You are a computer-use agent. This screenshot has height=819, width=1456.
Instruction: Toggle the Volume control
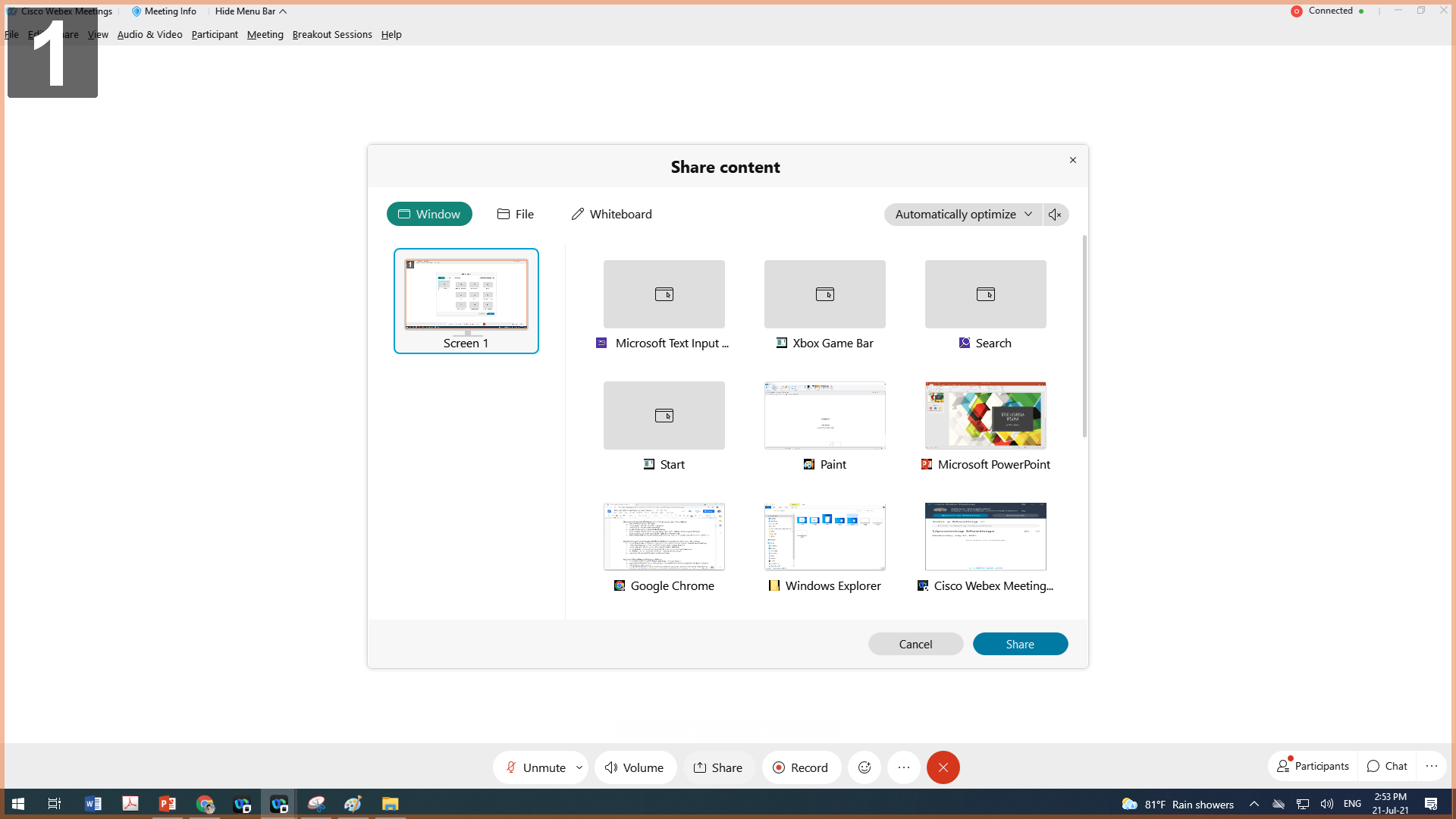634,767
